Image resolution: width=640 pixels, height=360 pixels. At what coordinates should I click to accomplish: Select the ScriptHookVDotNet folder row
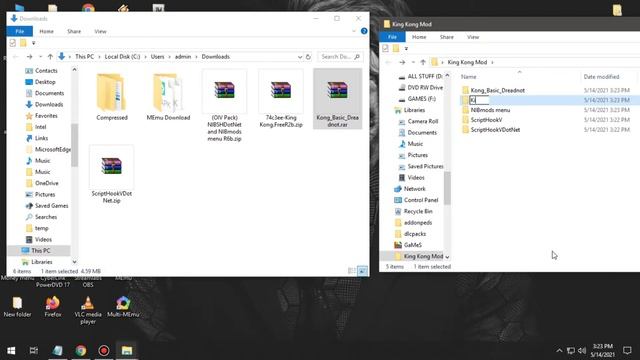pyautogui.click(x=549, y=129)
